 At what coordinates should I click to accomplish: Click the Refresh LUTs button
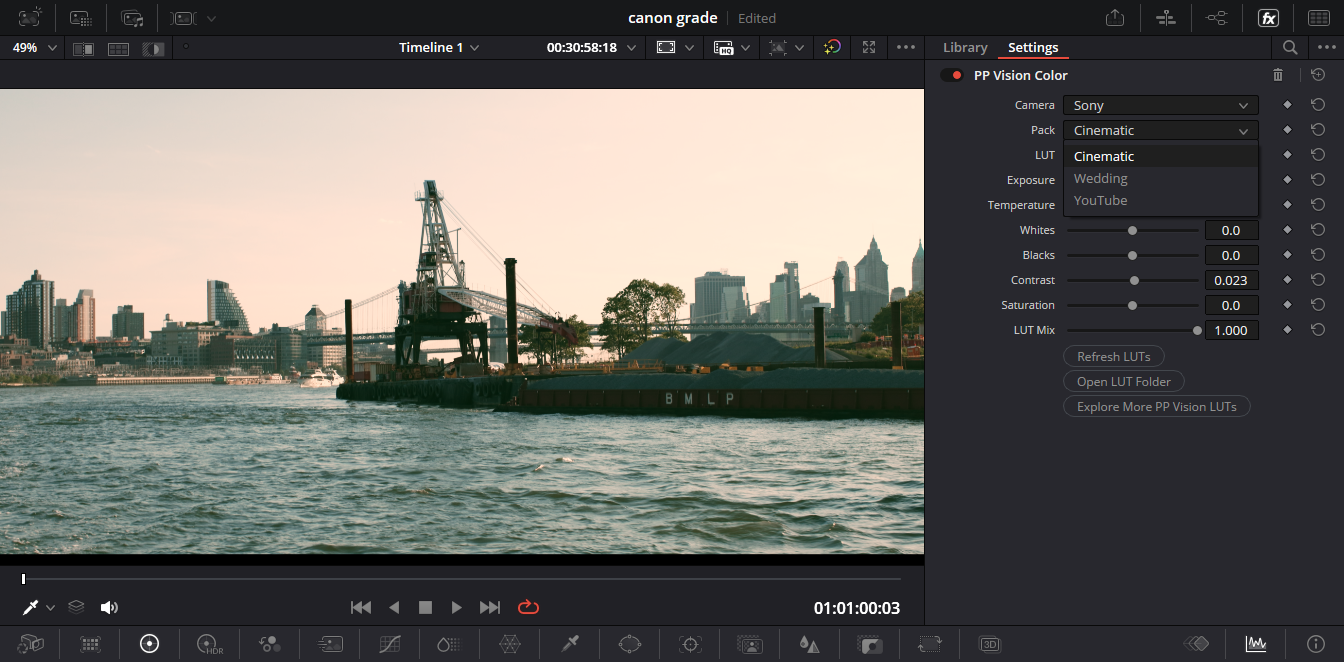pyautogui.click(x=1113, y=356)
